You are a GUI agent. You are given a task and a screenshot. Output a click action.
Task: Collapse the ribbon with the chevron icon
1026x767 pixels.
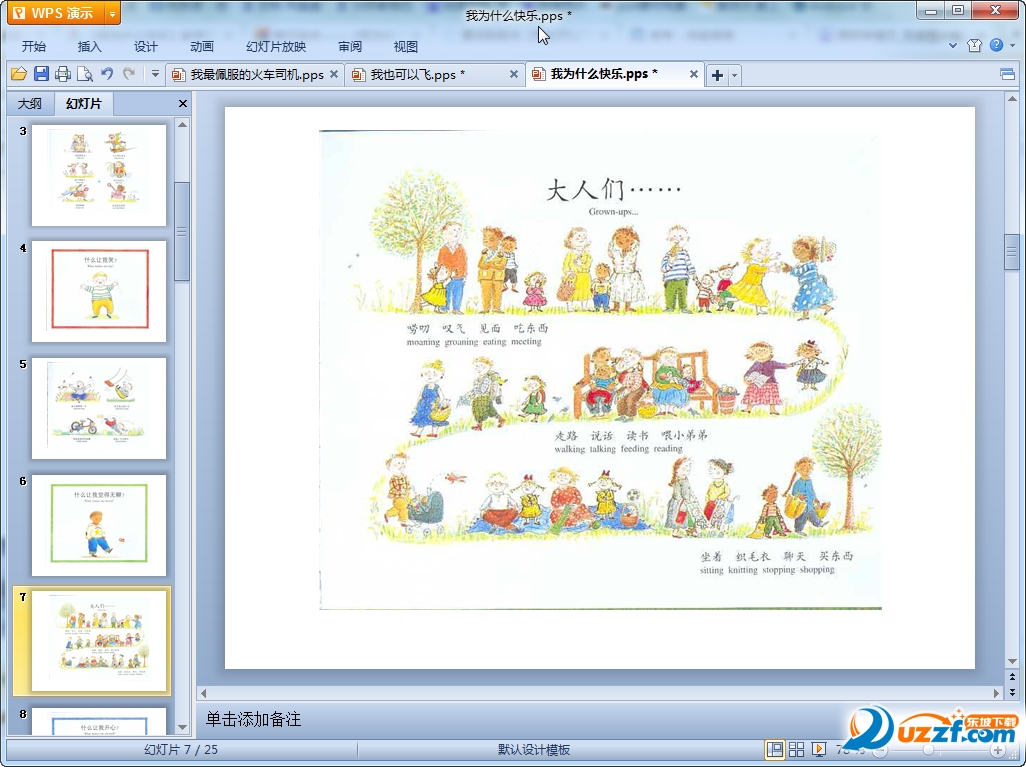953,45
